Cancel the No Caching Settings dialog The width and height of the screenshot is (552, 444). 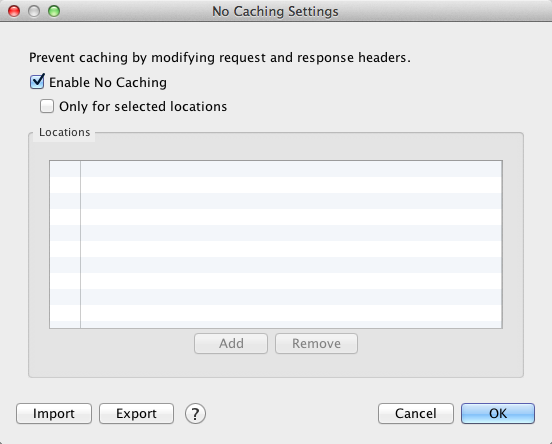point(416,413)
